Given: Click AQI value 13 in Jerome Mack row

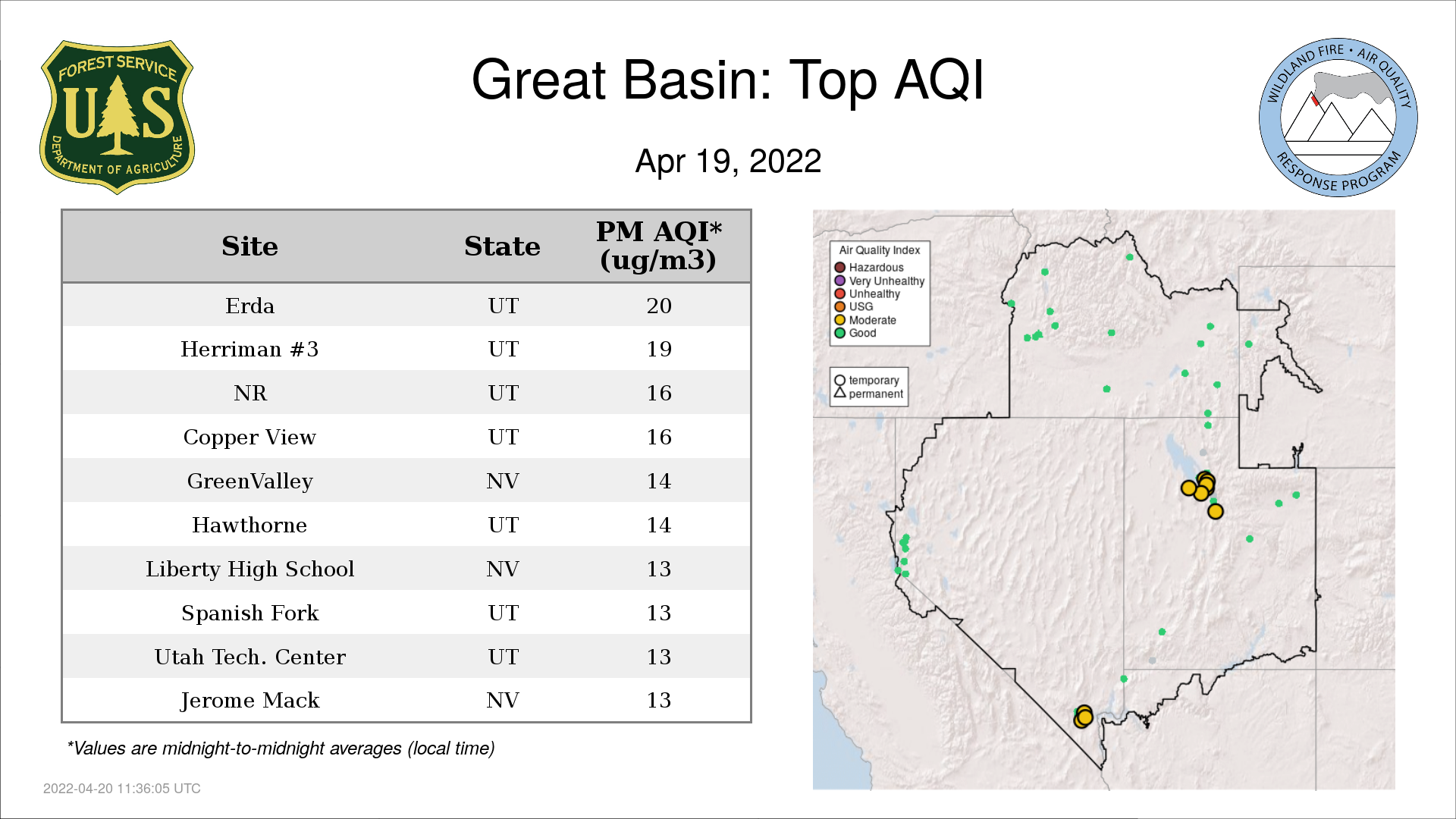Looking at the screenshot, I should point(659,701).
